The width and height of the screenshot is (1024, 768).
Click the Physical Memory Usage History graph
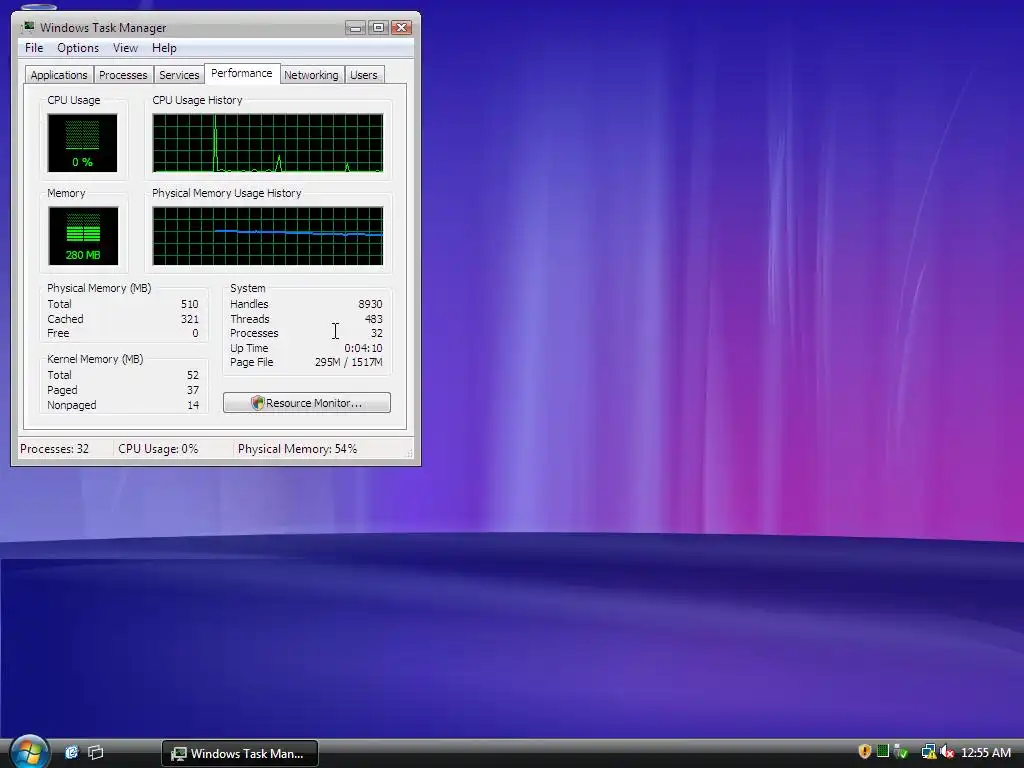pyautogui.click(x=268, y=236)
